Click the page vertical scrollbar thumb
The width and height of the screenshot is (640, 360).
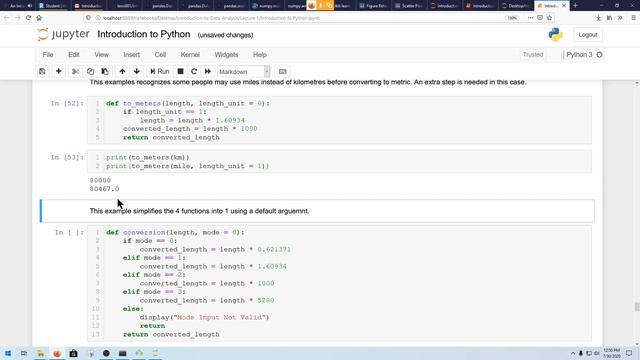tap(636, 307)
